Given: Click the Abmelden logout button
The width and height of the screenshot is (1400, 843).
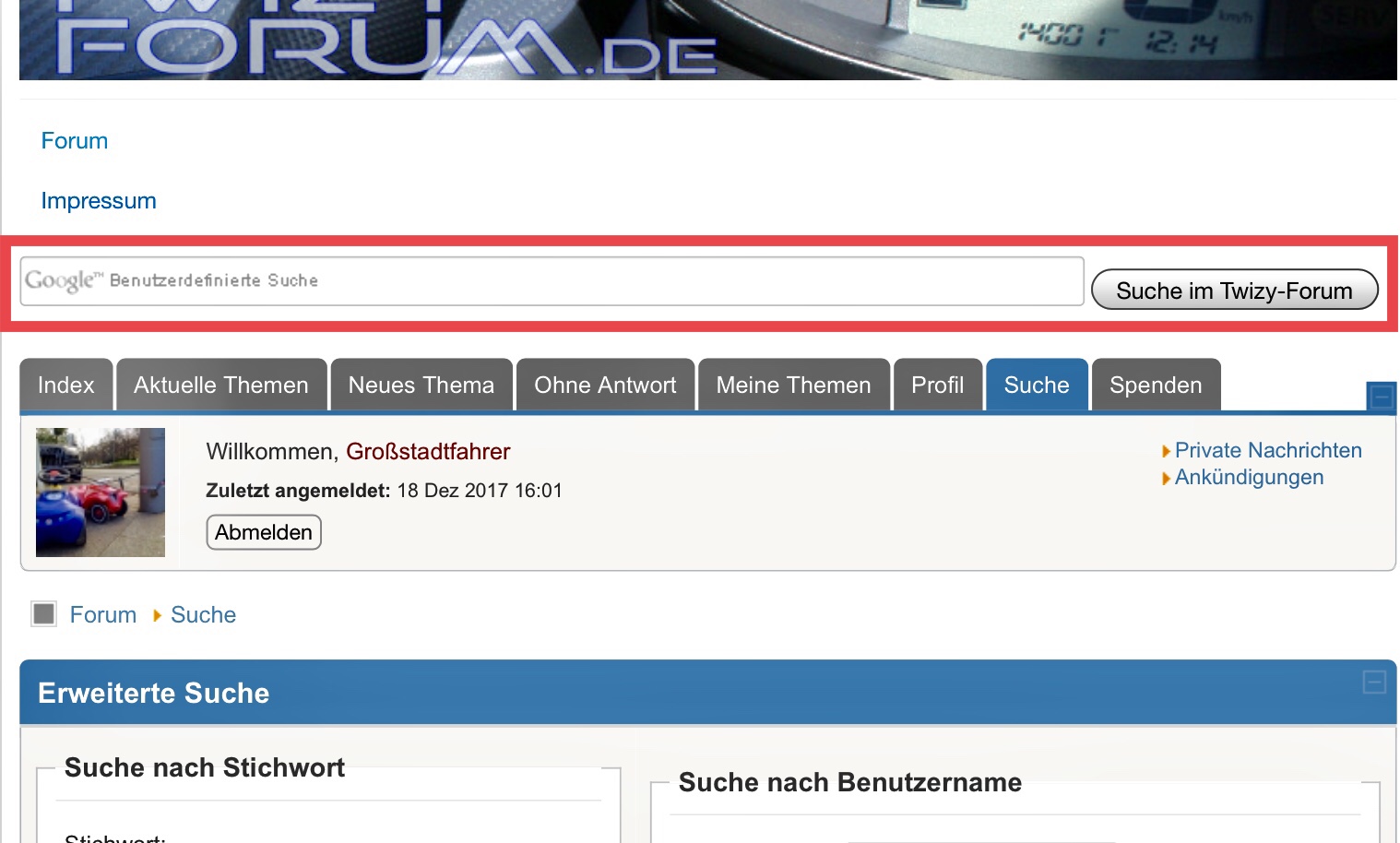Looking at the screenshot, I should [264, 532].
